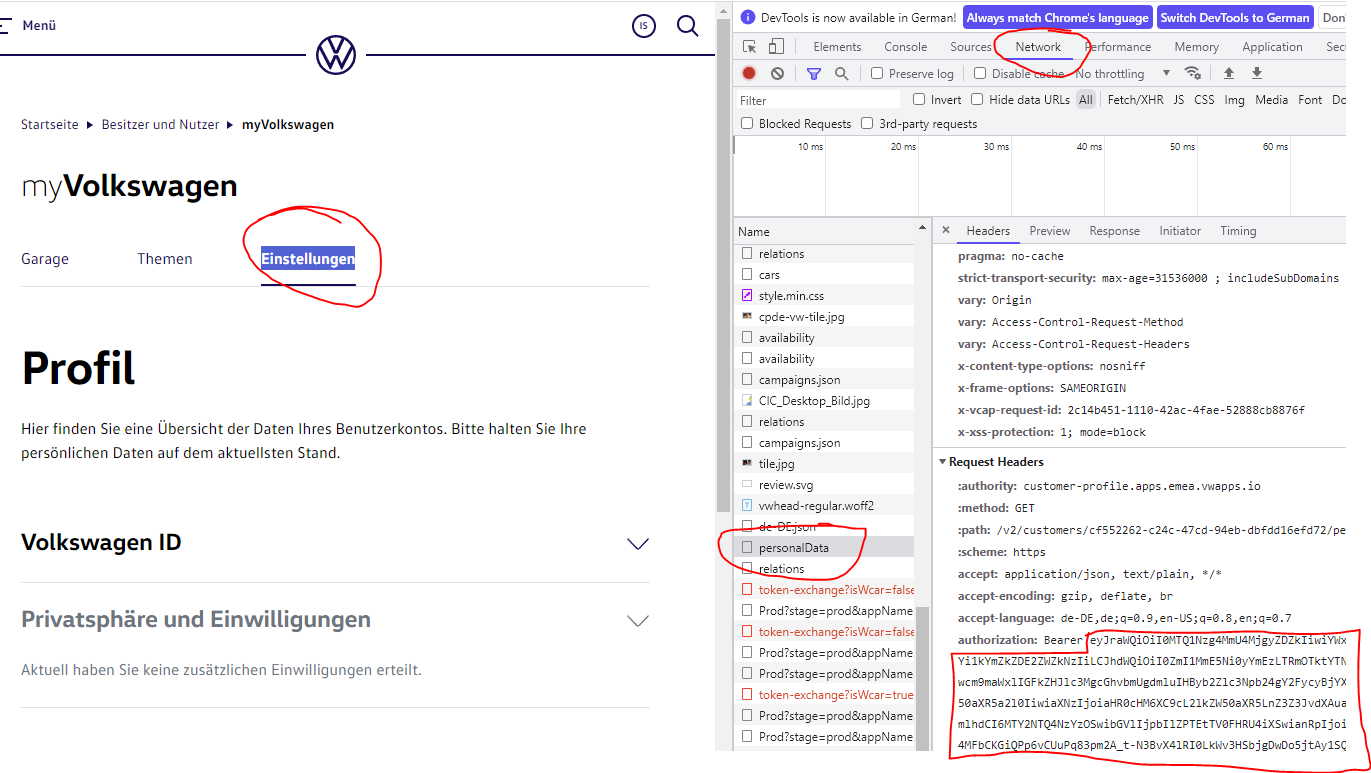Viewport: 1371px width, 773px height.
Task: Open the No throttling dropdown
Action: (1122, 73)
